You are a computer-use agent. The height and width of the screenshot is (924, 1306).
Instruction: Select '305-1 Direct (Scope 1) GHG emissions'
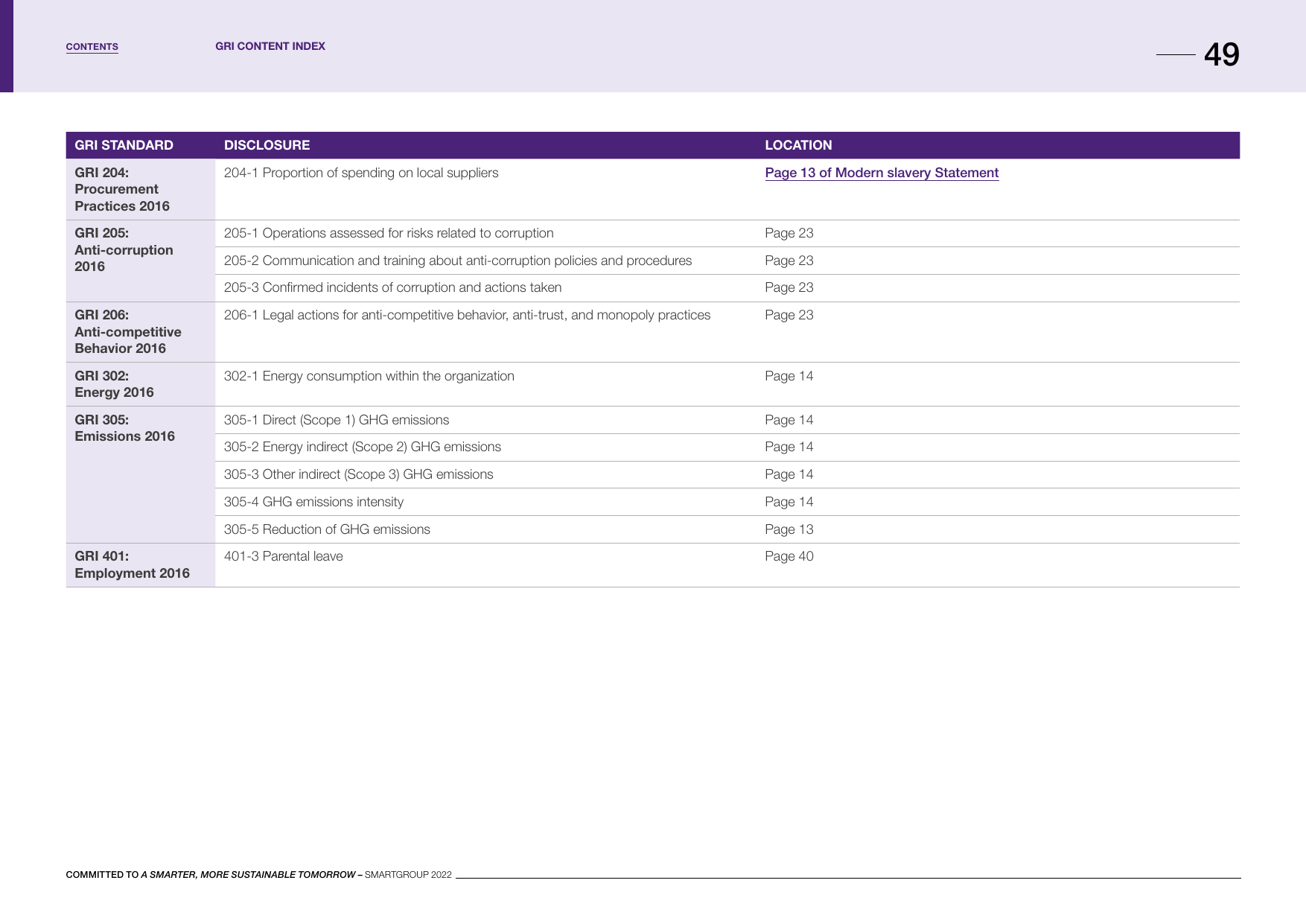point(337,420)
